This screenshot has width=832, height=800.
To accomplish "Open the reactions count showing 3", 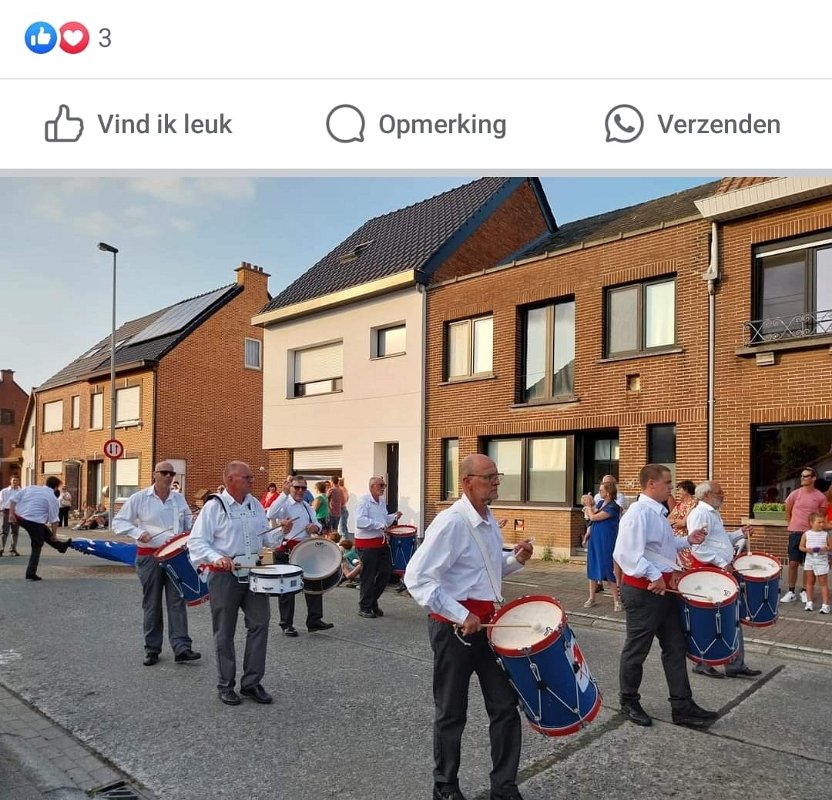I will tap(105, 38).
